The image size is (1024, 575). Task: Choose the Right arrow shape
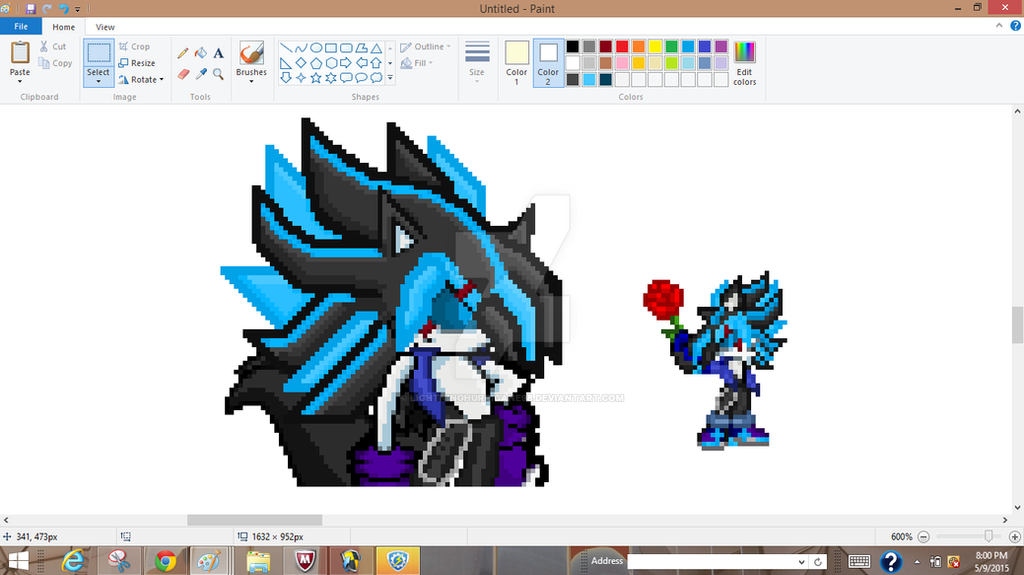346,63
